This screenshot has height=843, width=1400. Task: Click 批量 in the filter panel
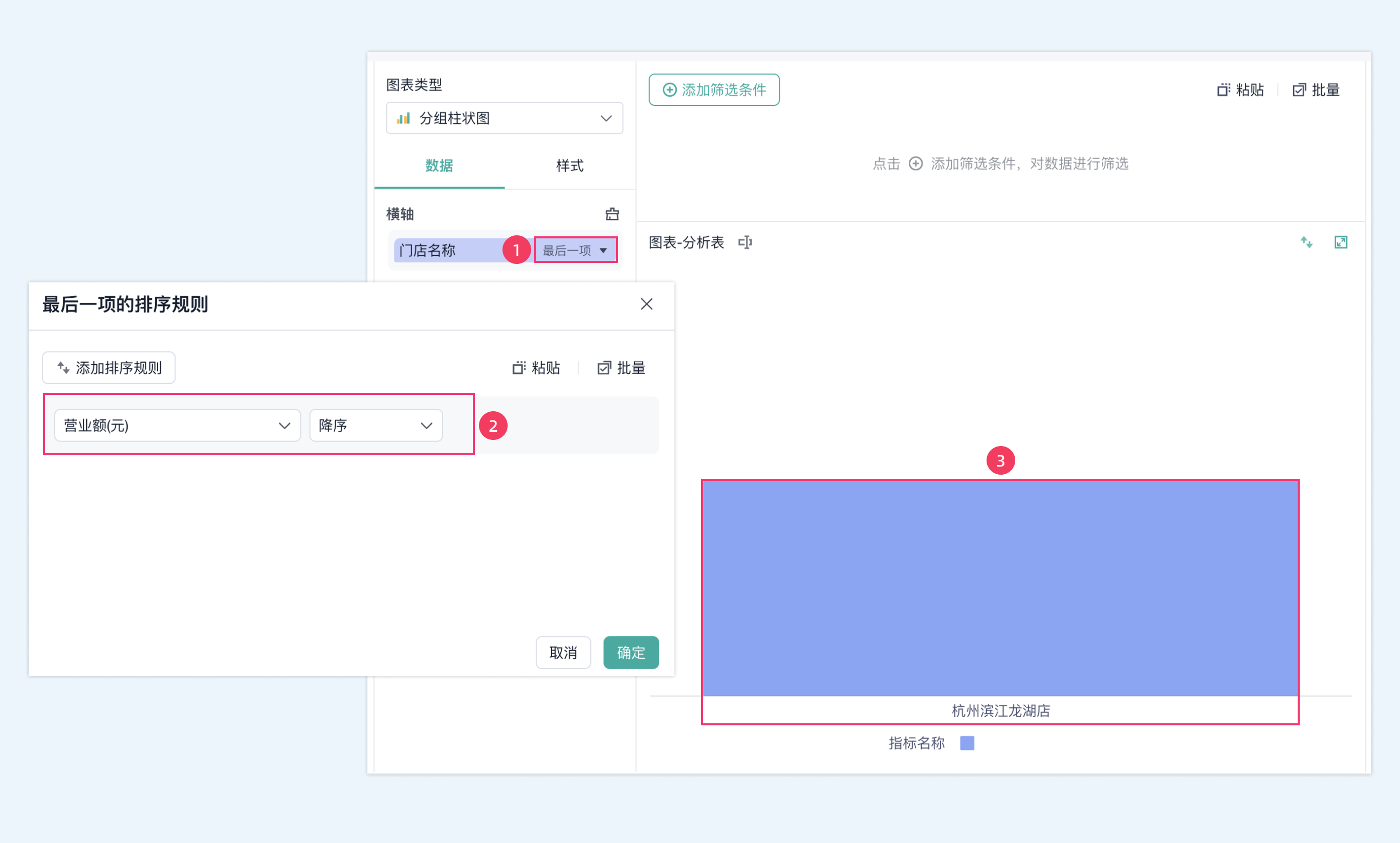coord(1326,90)
